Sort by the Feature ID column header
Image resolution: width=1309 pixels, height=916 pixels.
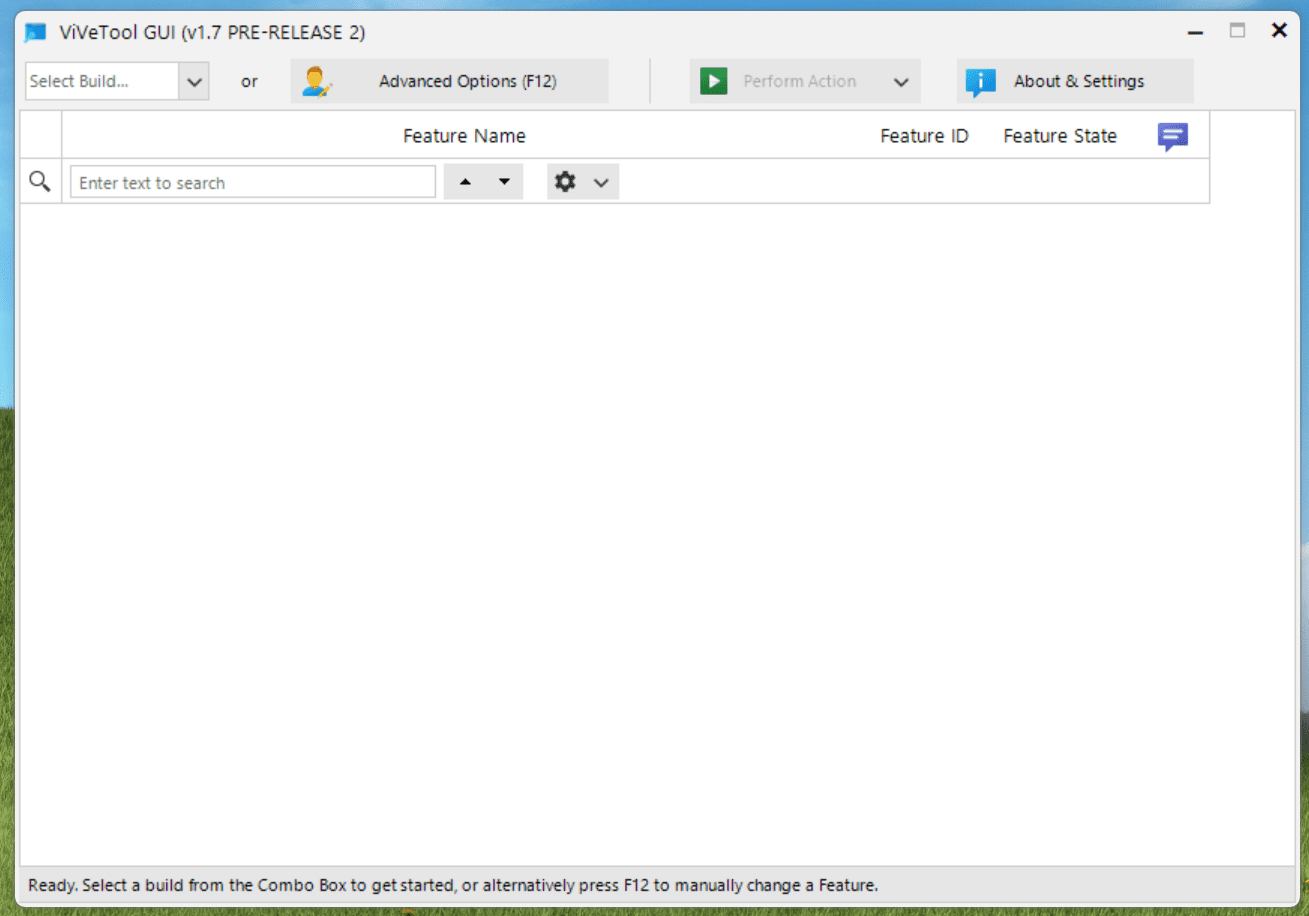(924, 136)
